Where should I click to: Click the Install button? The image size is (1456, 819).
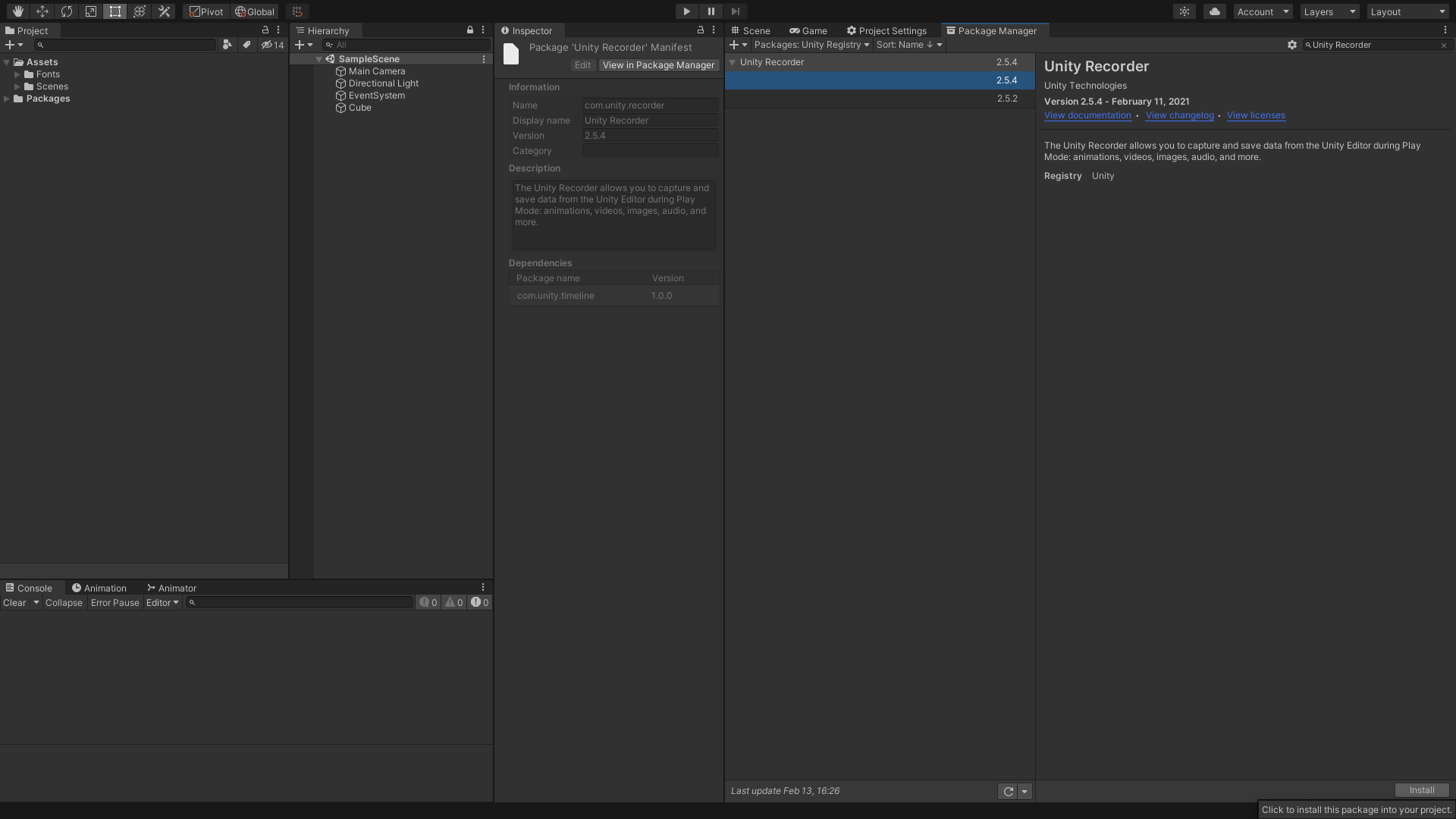(1422, 790)
